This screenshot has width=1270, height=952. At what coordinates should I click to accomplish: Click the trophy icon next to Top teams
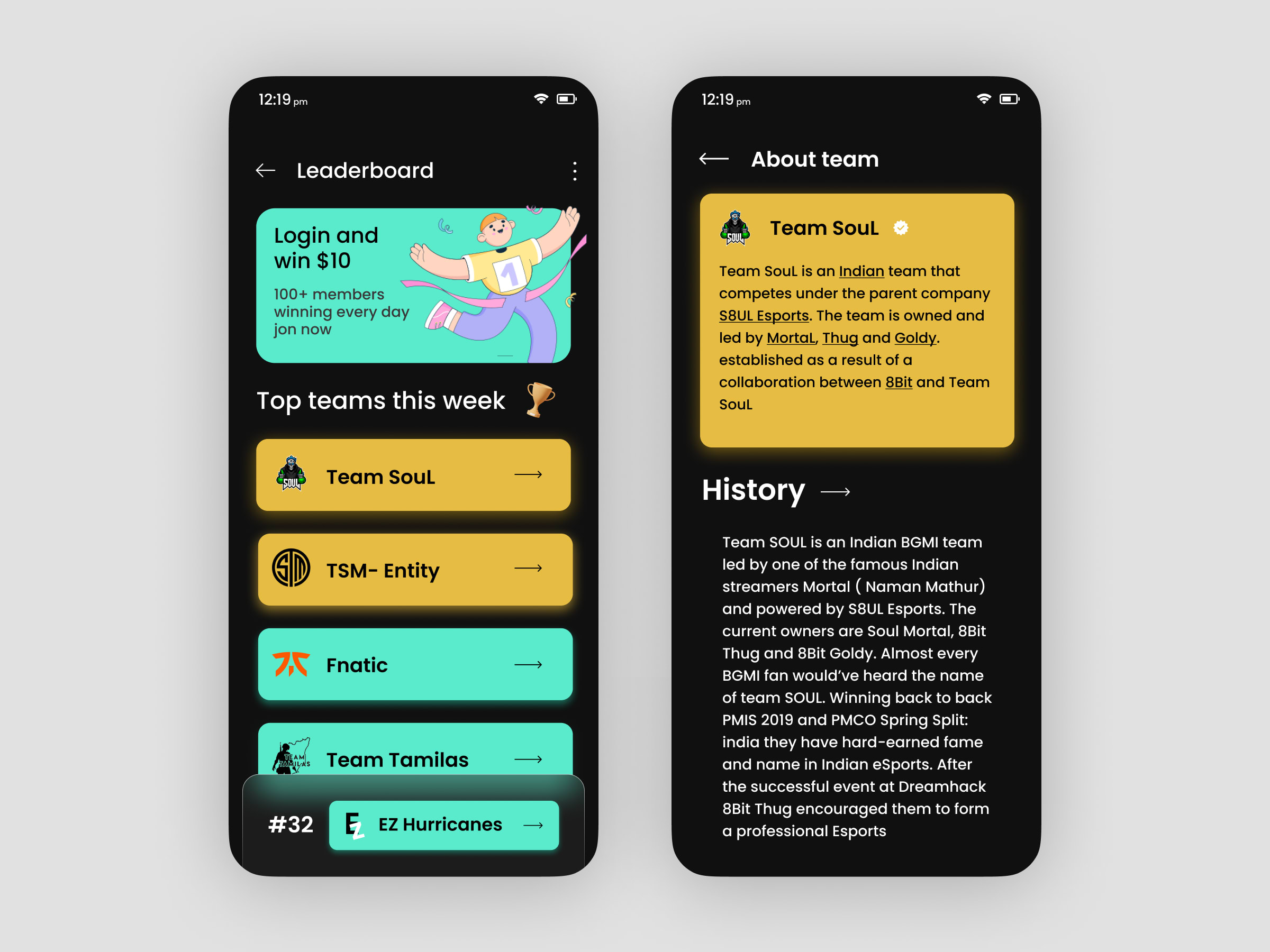[x=548, y=399]
